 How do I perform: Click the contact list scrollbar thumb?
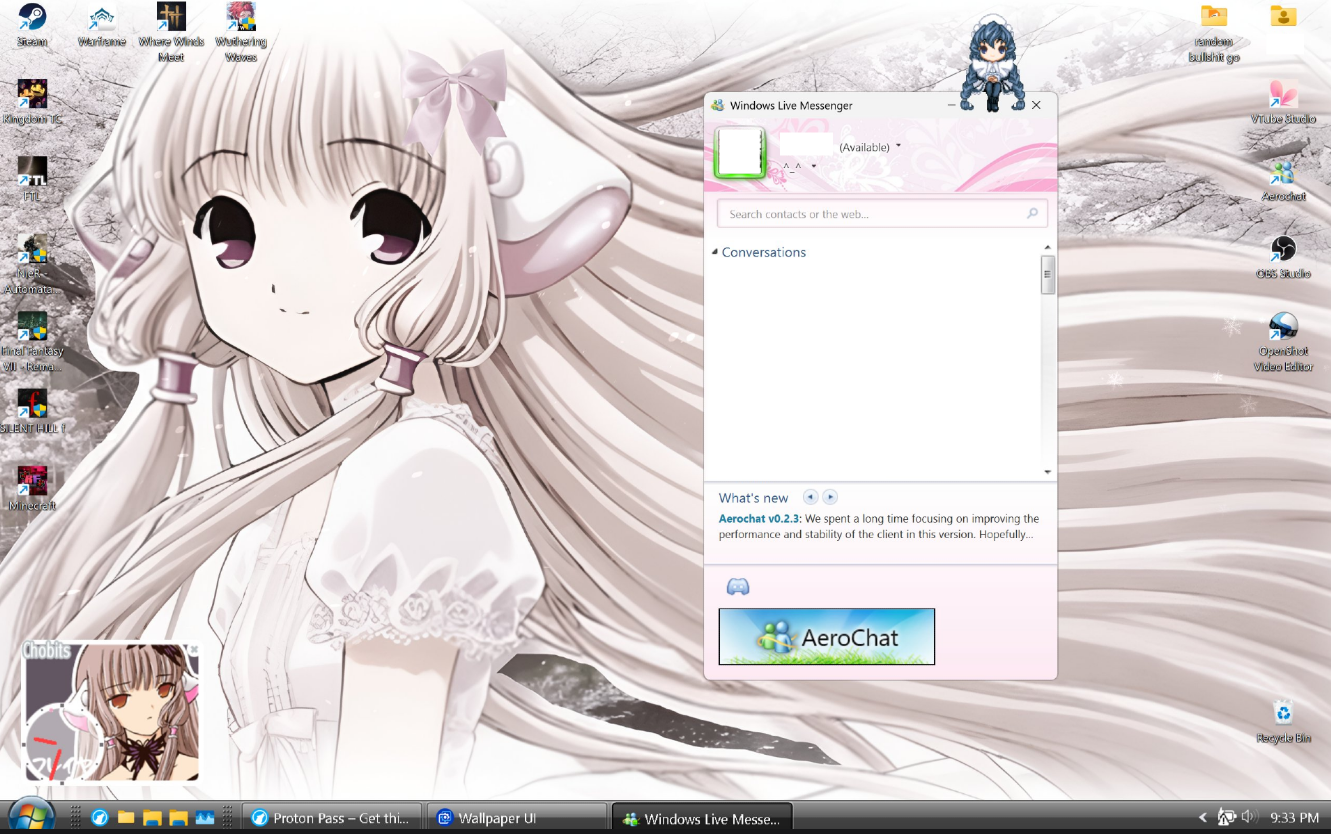click(1048, 274)
